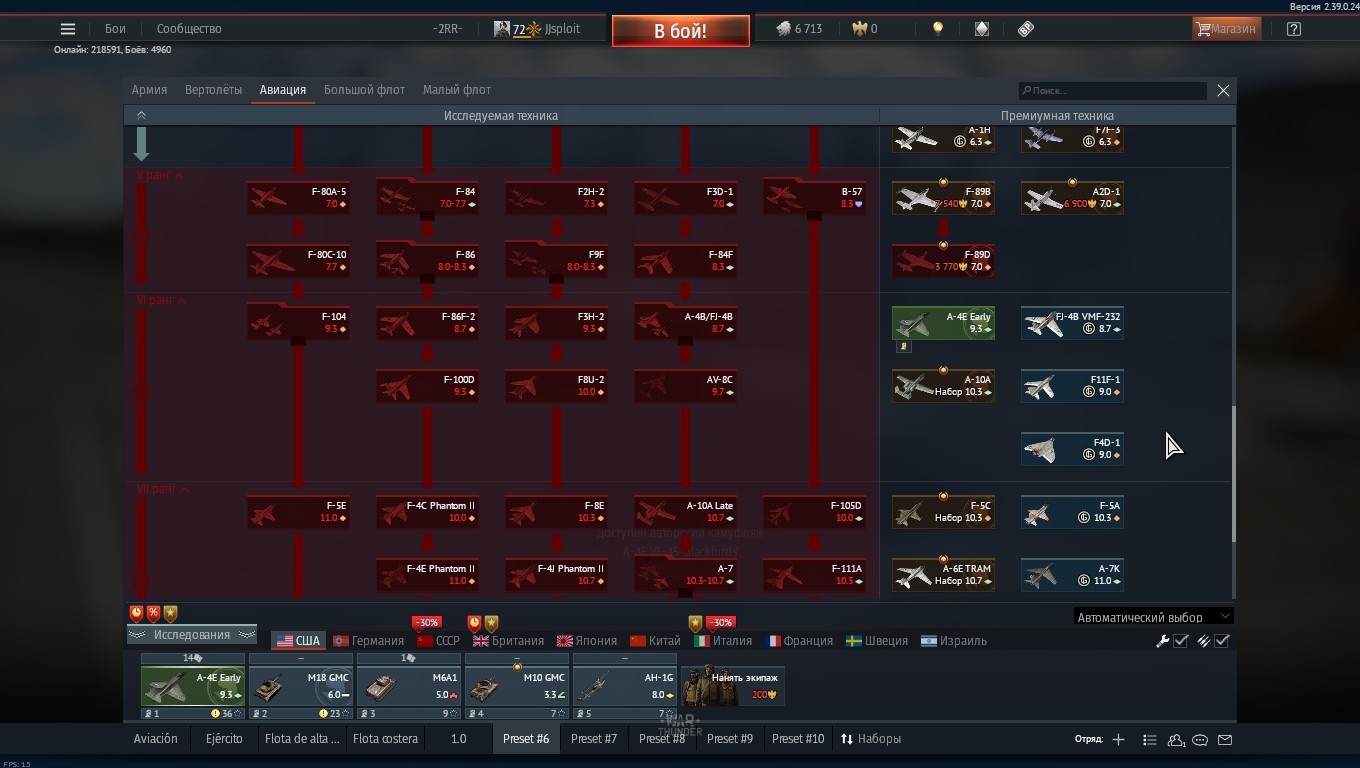1360x768 pixels.
Task: Select the B-57 bomber card
Action: coord(814,197)
